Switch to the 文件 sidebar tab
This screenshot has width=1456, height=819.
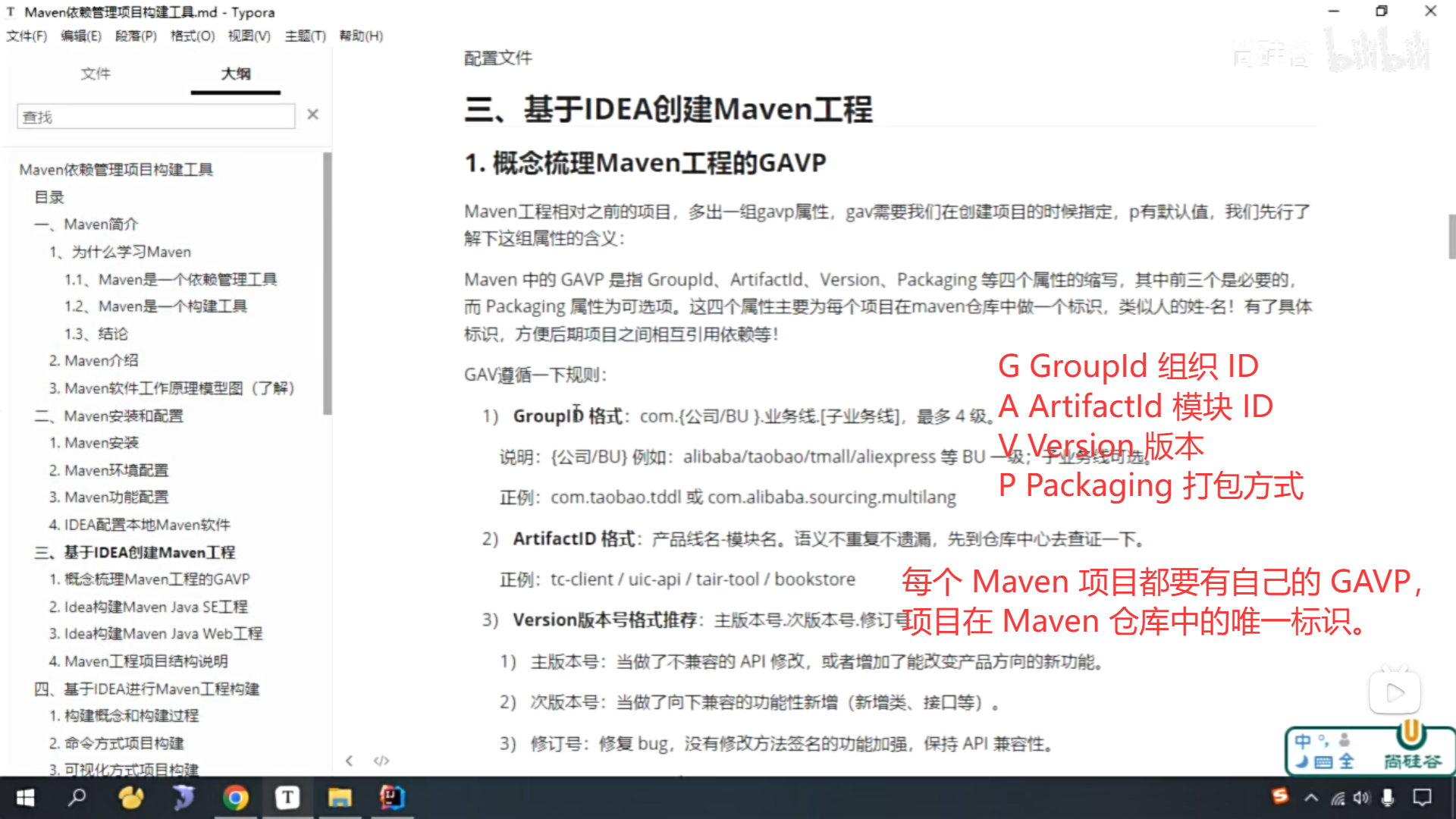tap(96, 74)
